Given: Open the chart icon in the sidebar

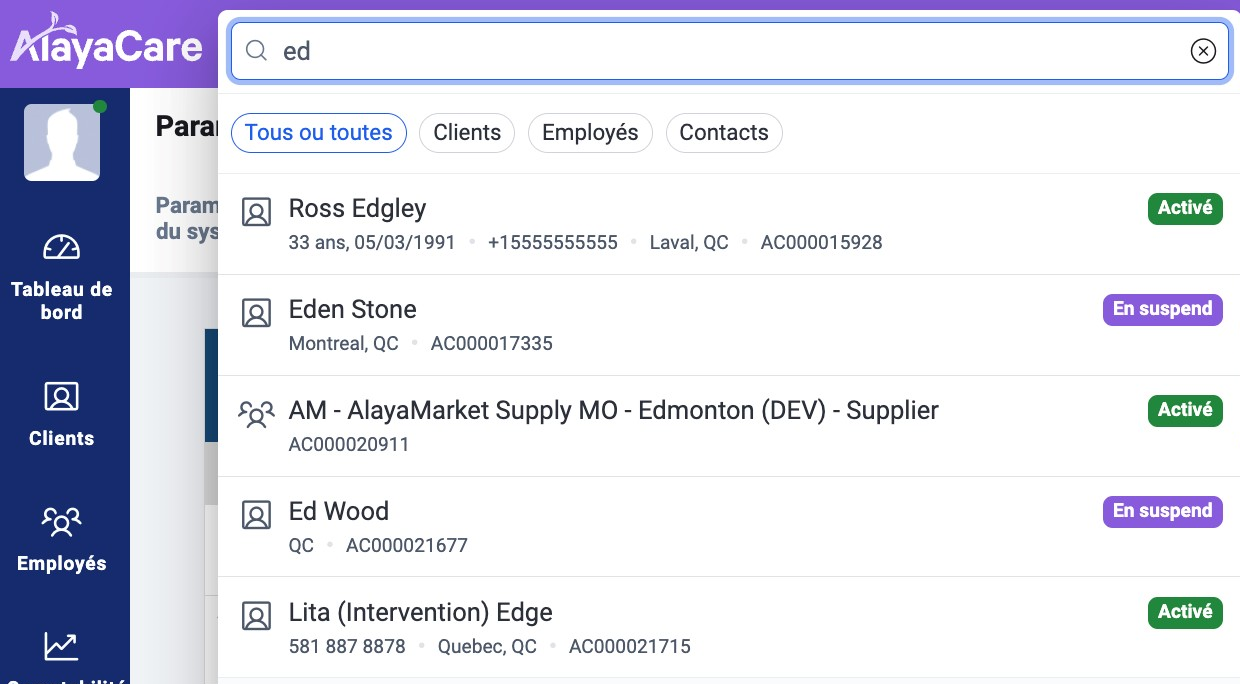Looking at the screenshot, I should pos(62,646).
